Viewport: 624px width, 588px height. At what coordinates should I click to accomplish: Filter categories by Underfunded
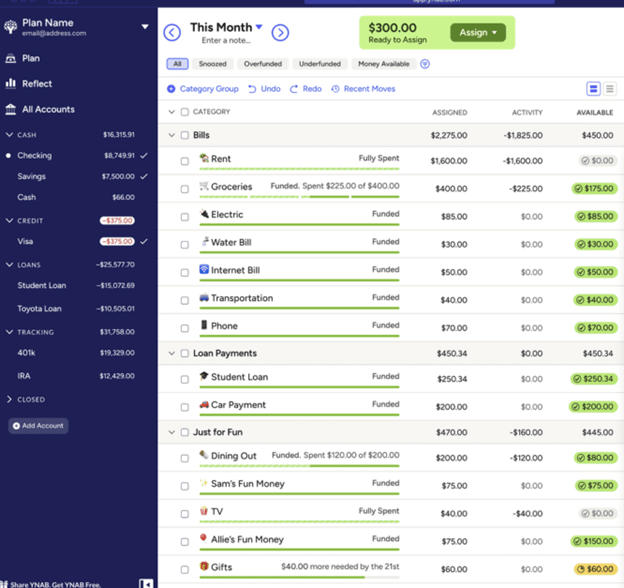click(319, 64)
